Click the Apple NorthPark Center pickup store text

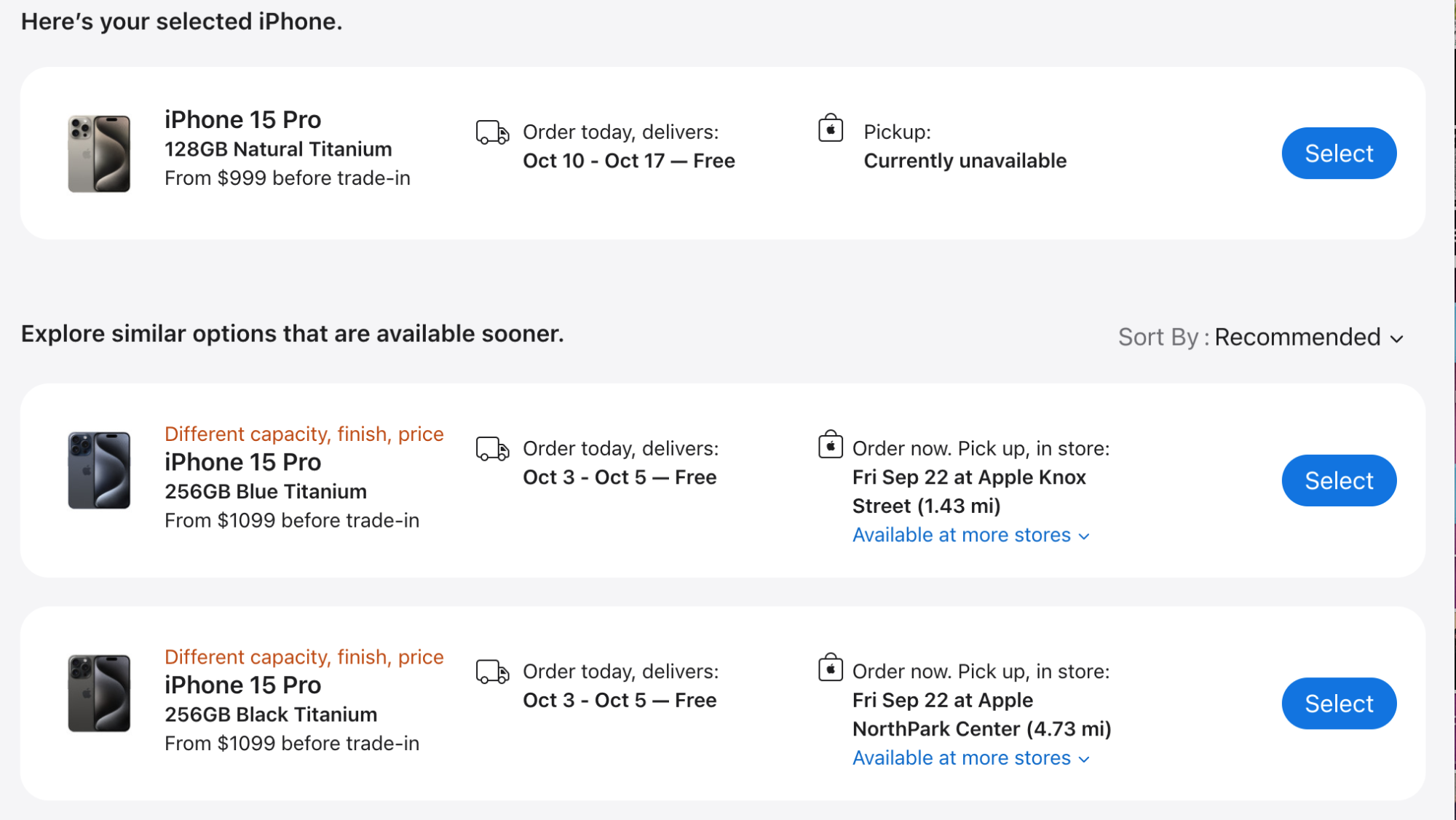click(981, 714)
